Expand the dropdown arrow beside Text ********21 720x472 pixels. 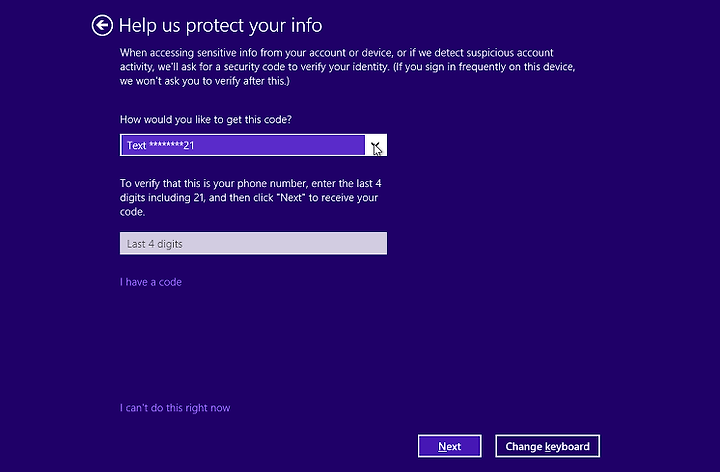[376, 146]
